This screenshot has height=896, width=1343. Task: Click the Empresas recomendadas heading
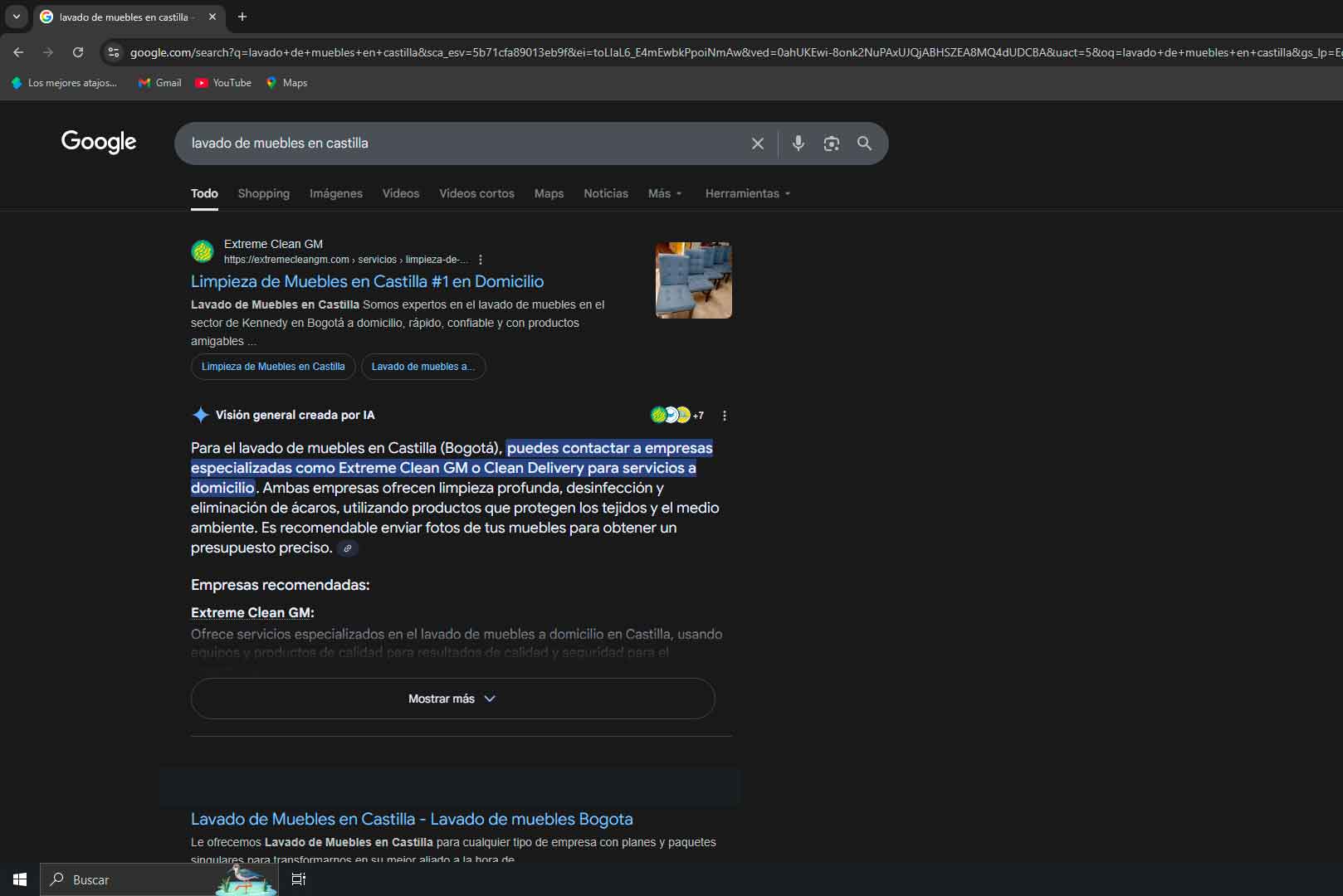(281, 585)
